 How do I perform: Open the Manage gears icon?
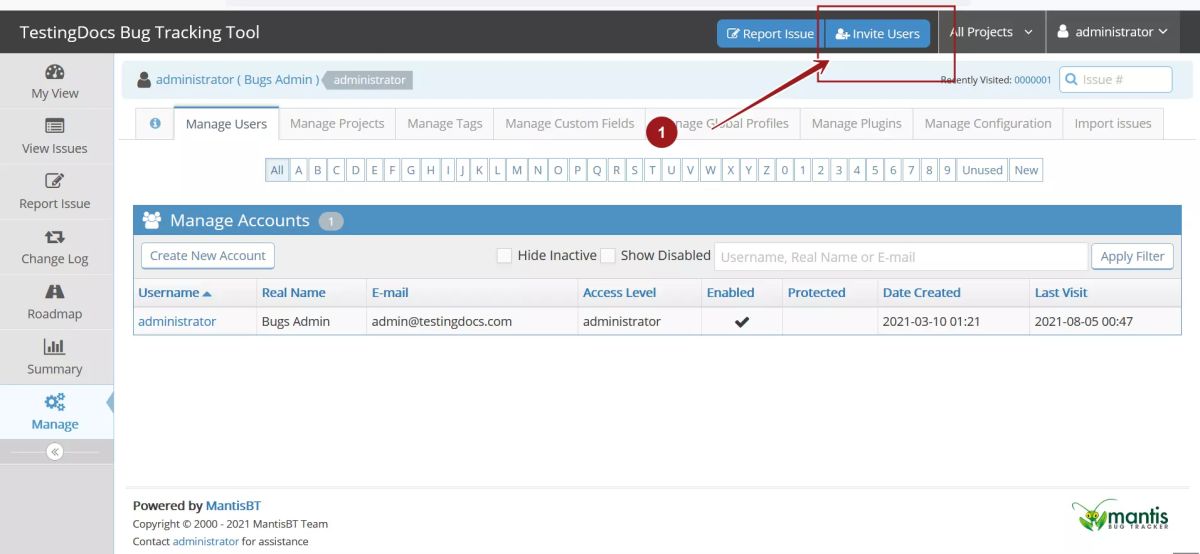pos(55,402)
